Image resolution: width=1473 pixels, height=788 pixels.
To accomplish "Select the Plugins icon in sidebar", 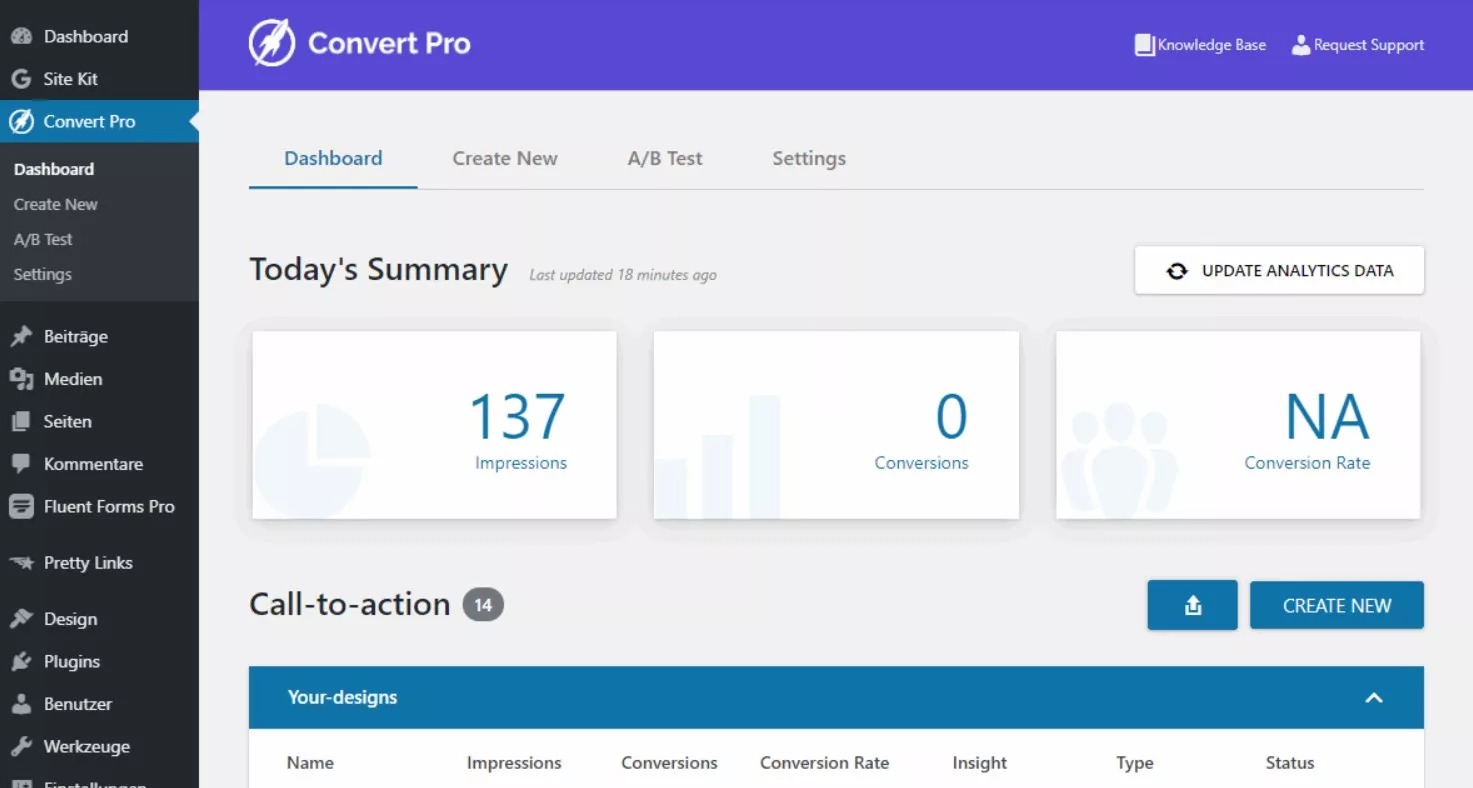I will [x=20, y=661].
